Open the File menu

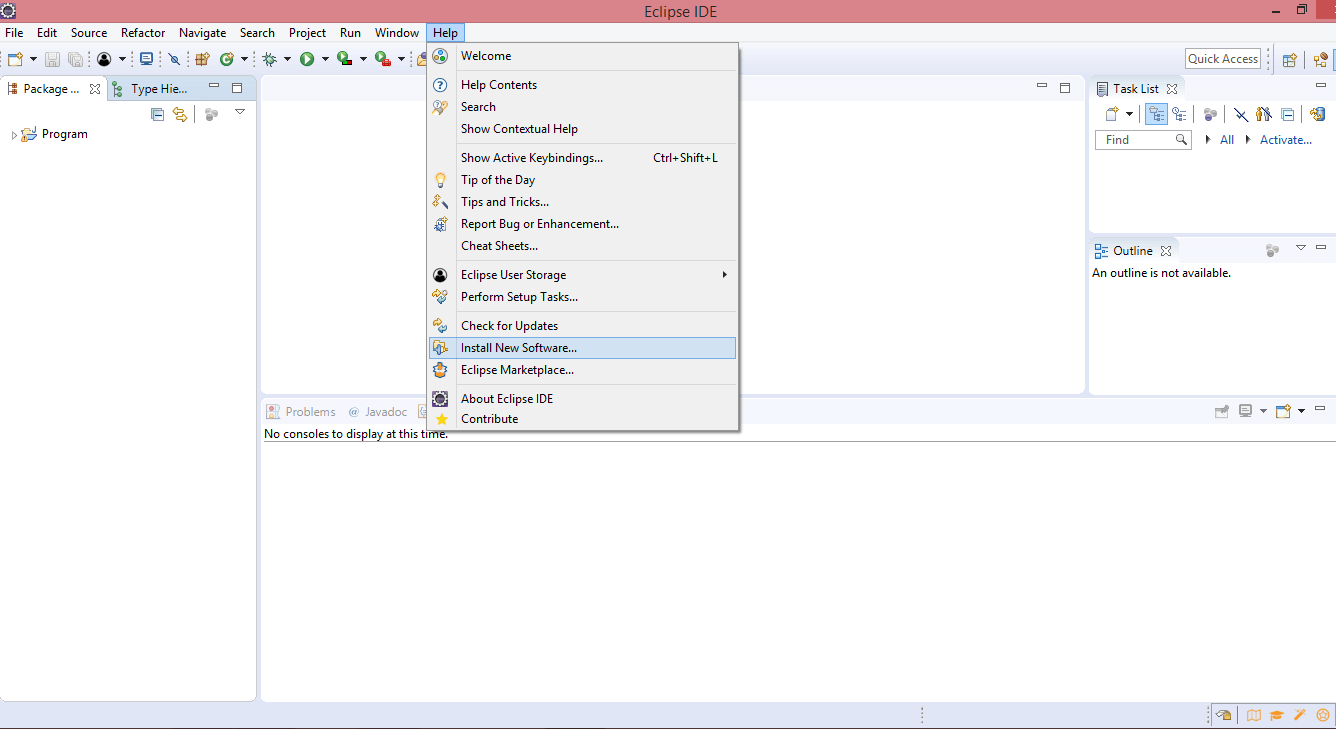[x=14, y=33]
